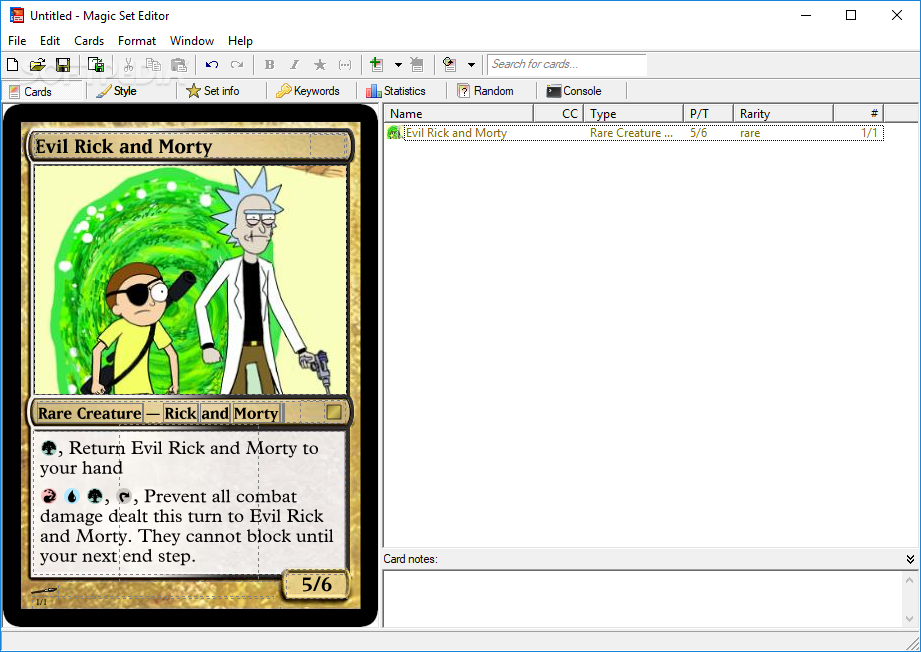
Task: Open the Rotate card dropdown arrow
Action: click(471, 65)
